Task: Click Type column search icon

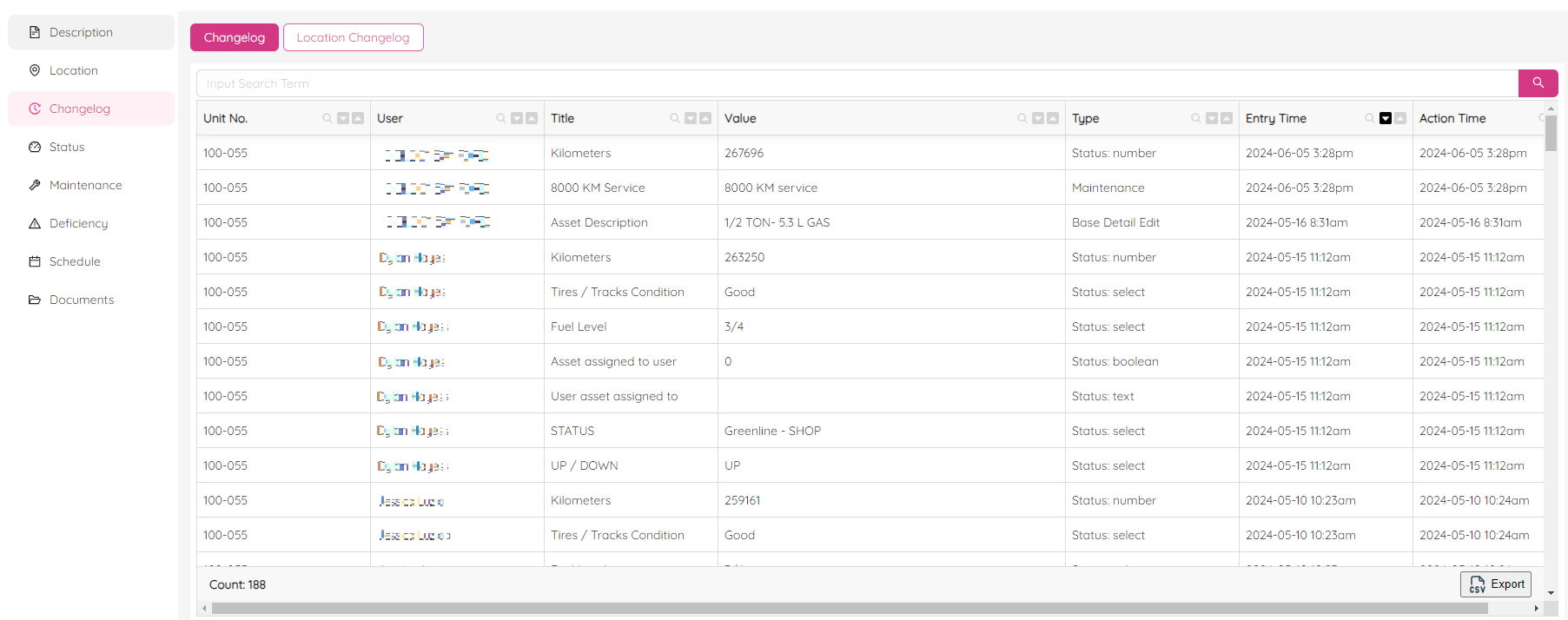Action: click(1196, 119)
